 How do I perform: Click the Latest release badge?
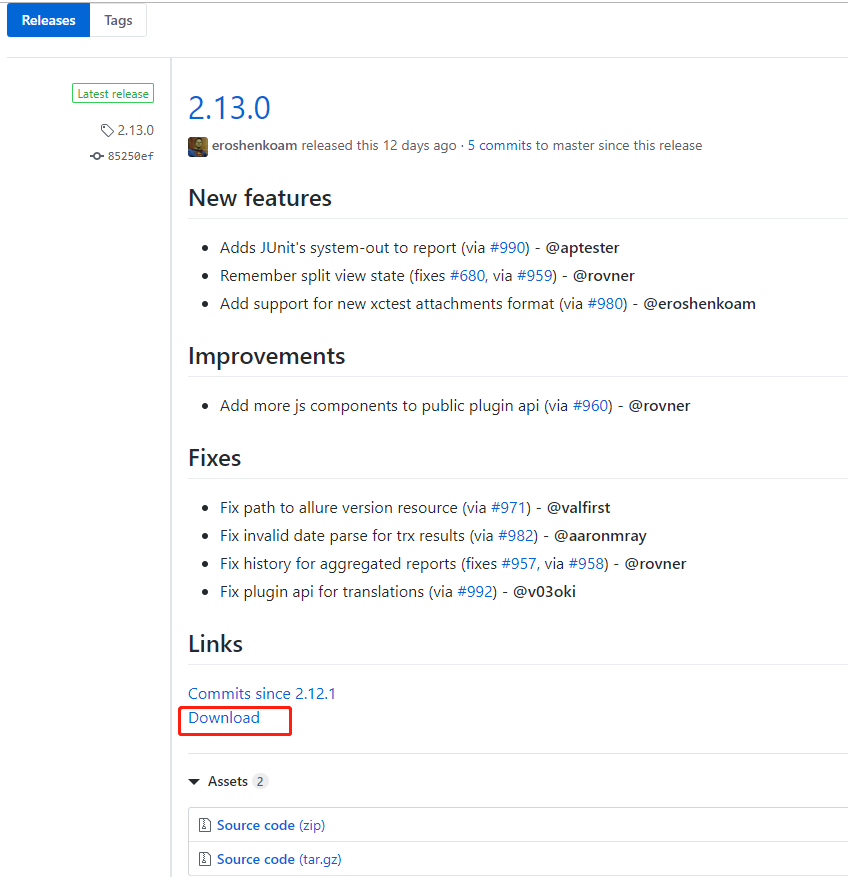coord(113,94)
